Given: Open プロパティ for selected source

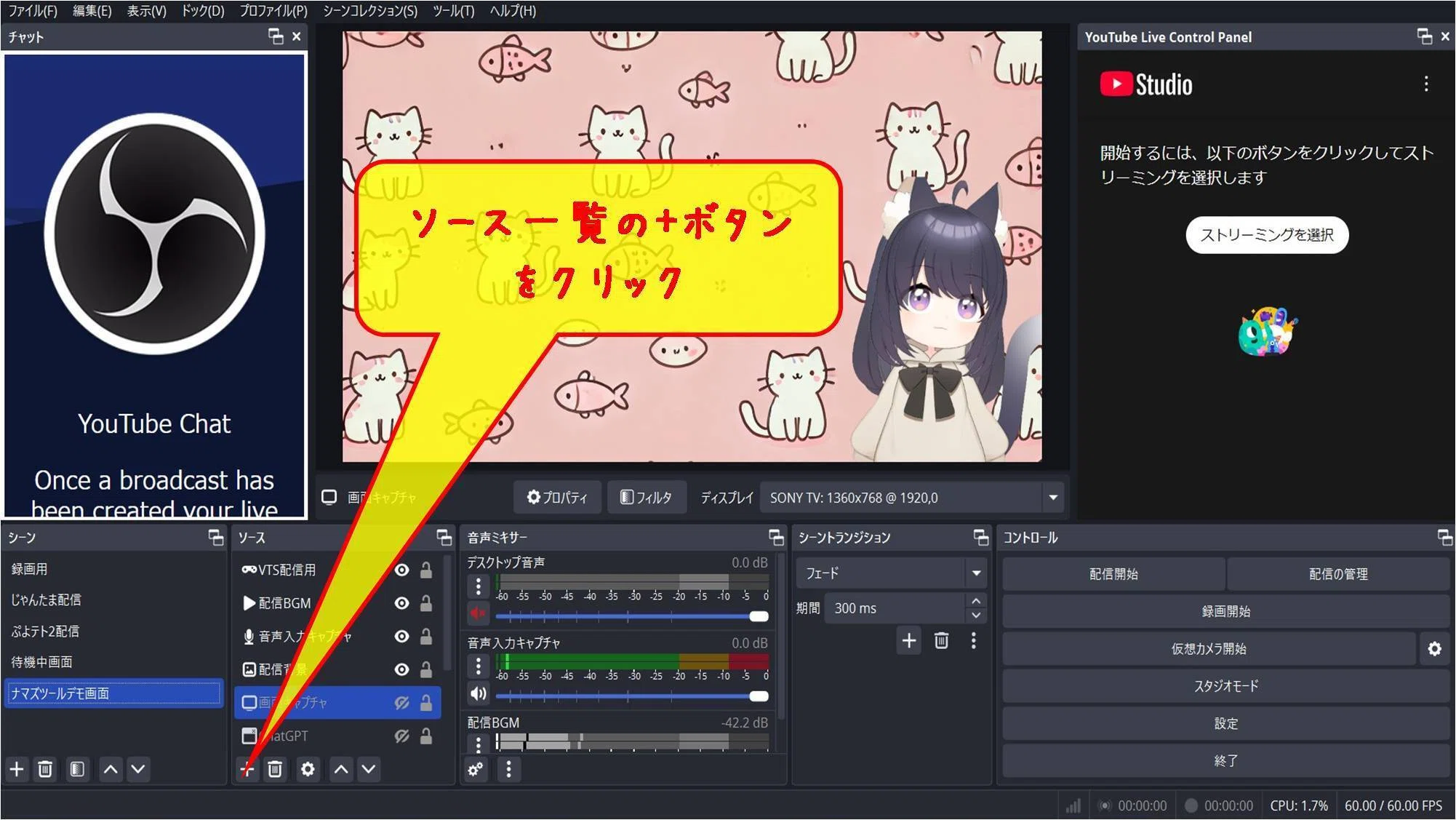Looking at the screenshot, I should click(557, 497).
